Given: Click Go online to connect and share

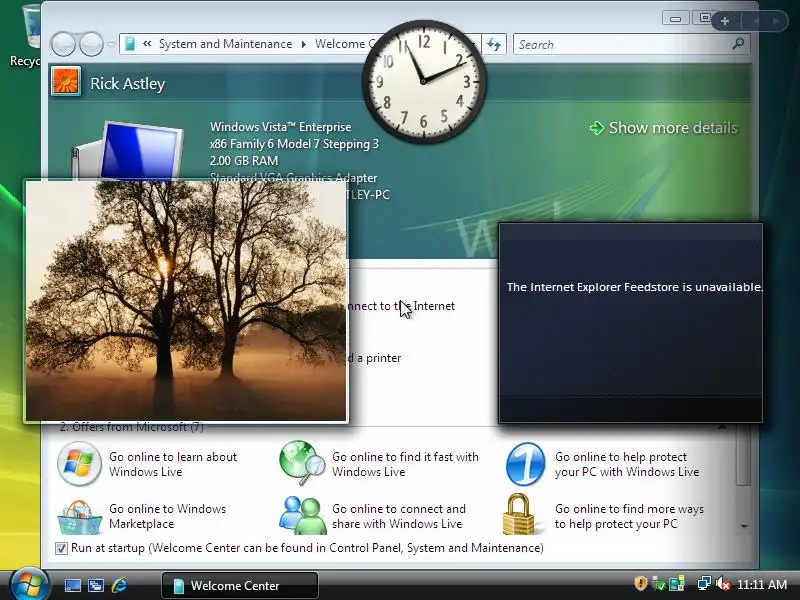Looking at the screenshot, I should coord(398,516).
